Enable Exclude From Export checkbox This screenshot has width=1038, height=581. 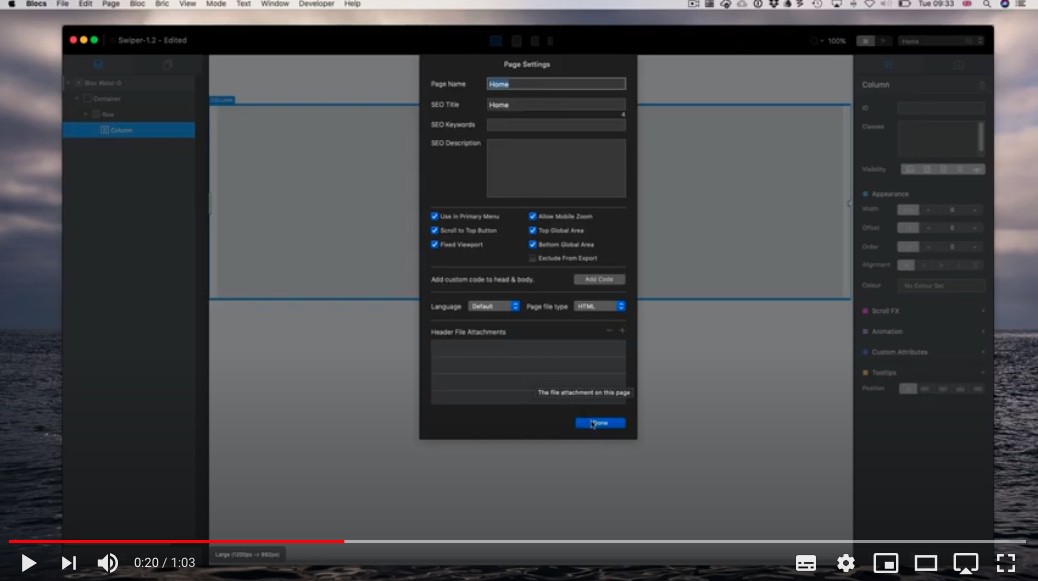533,258
